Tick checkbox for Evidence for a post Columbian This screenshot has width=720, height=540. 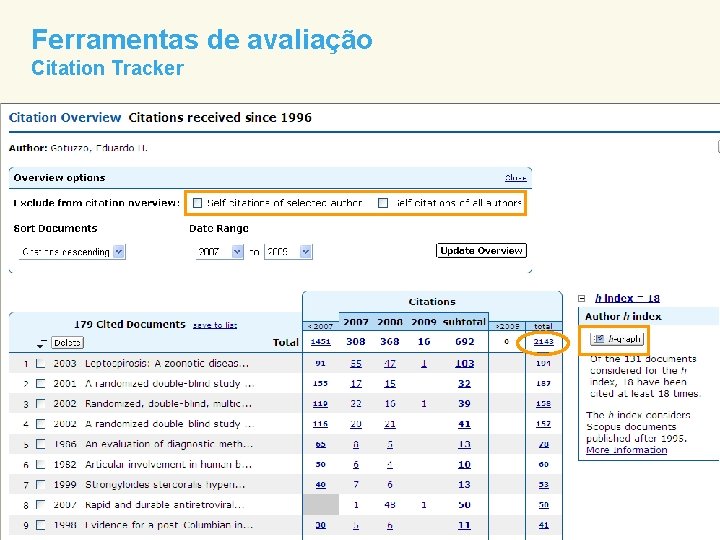pos(40,525)
